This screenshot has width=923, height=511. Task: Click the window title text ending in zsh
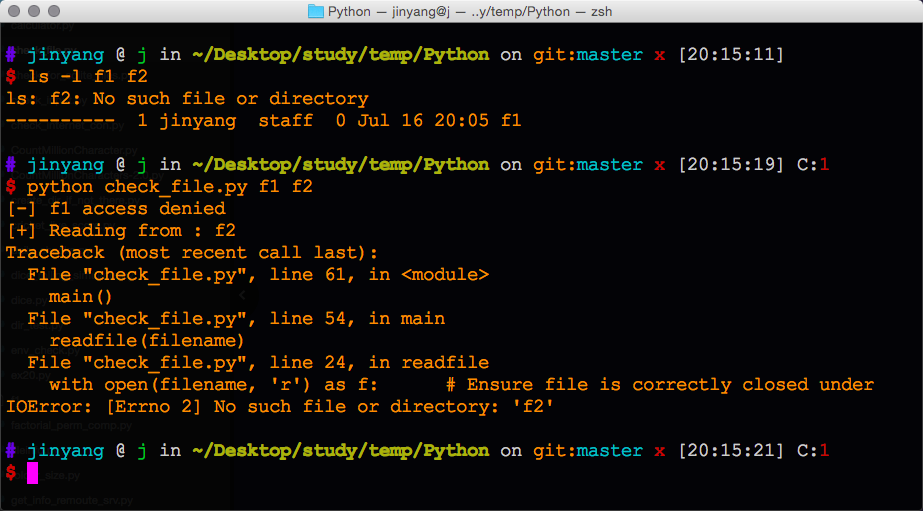470,11
